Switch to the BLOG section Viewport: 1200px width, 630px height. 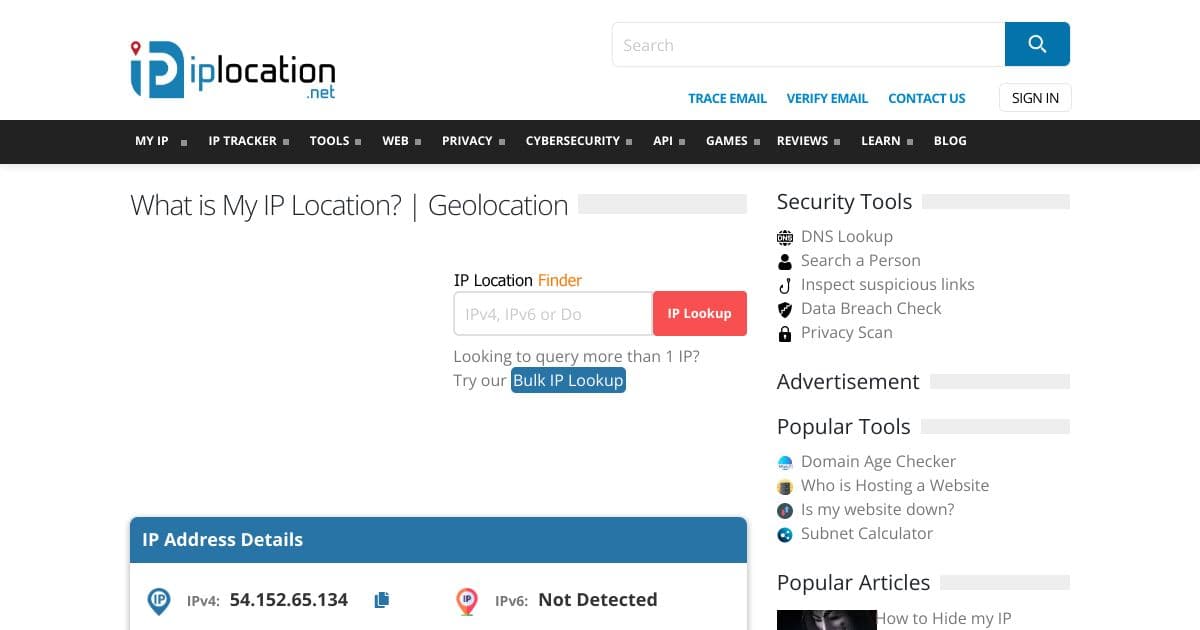click(x=949, y=141)
